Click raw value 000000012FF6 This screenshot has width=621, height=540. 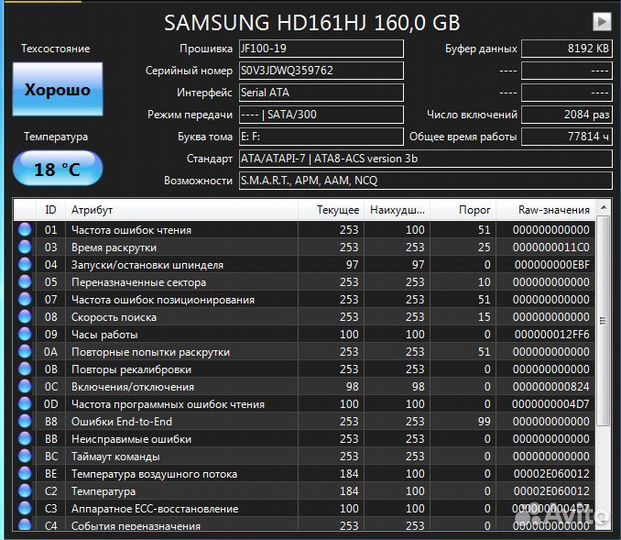click(x=552, y=334)
